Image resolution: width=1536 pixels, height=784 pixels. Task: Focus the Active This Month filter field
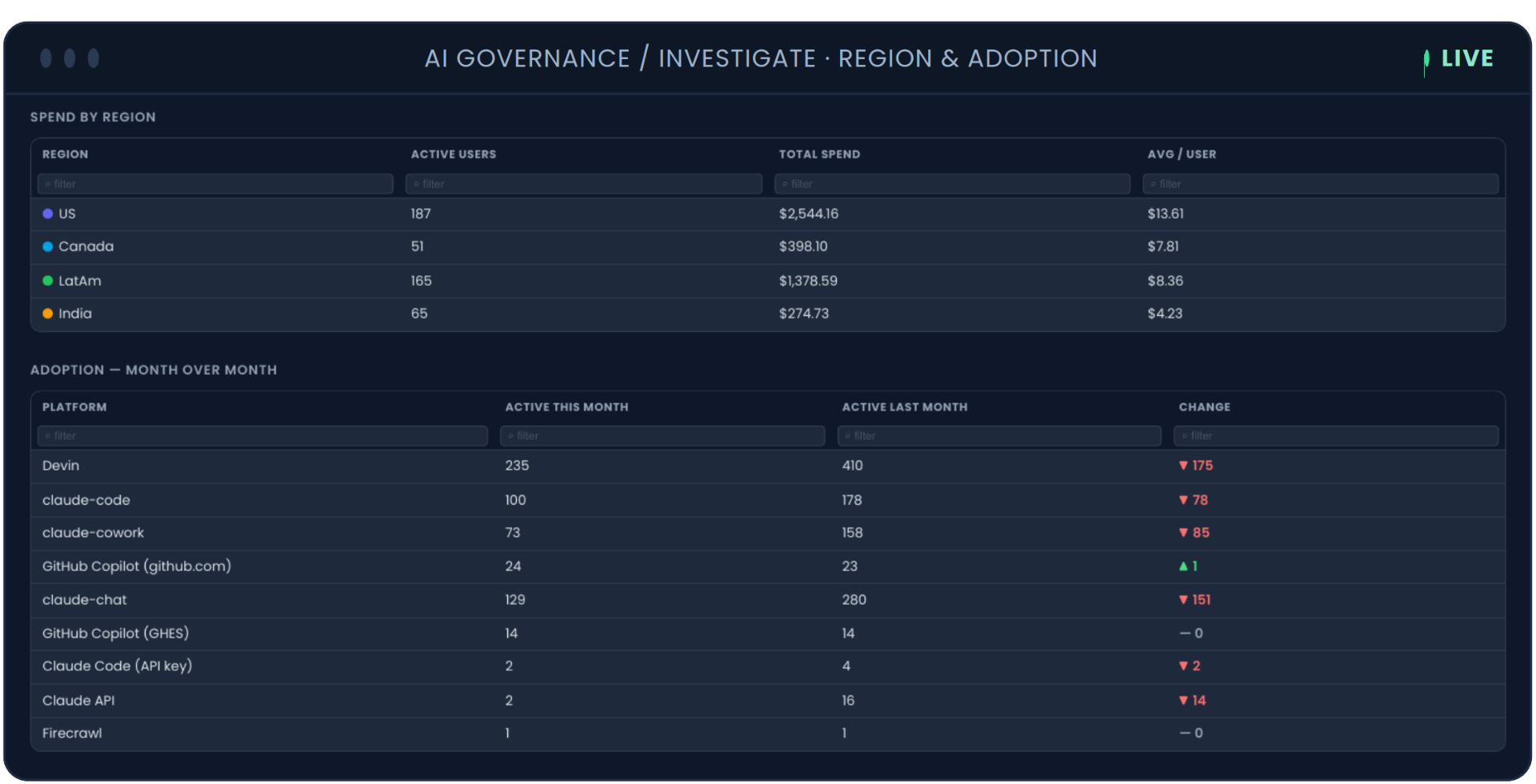coord(662,436)
